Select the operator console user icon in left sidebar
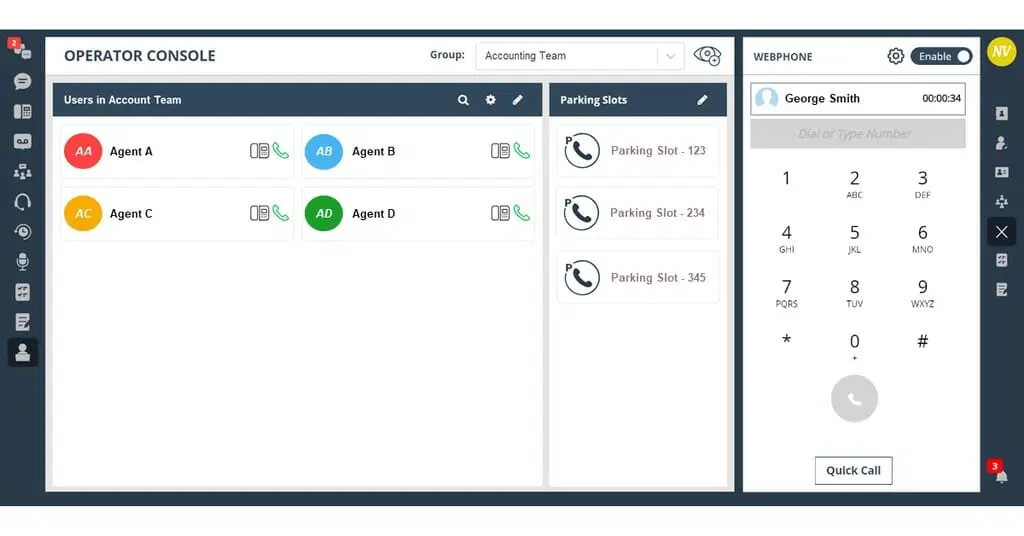Image resolution: width=1024 pixels, height=536 pixels. [x=22, y=353]
